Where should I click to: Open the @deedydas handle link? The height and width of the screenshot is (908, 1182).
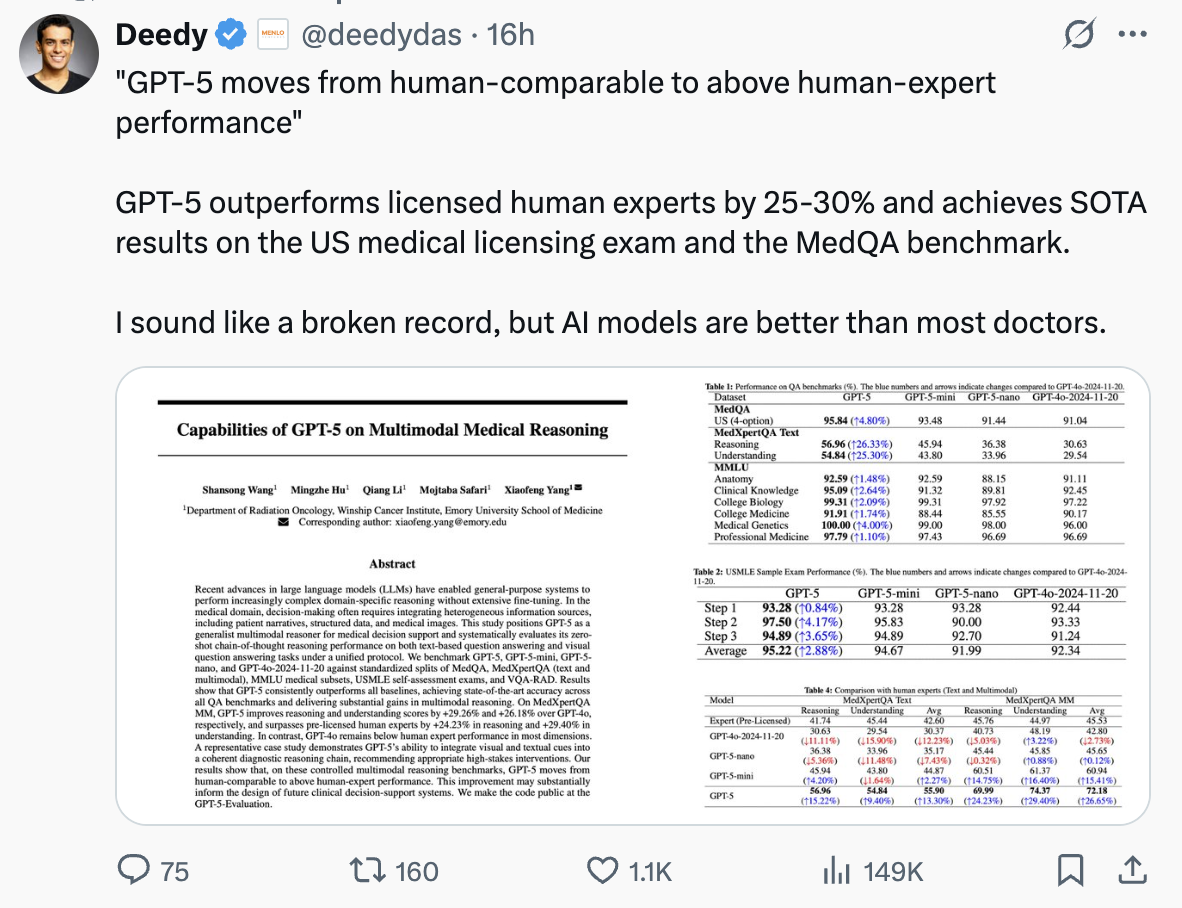(381, 35)
